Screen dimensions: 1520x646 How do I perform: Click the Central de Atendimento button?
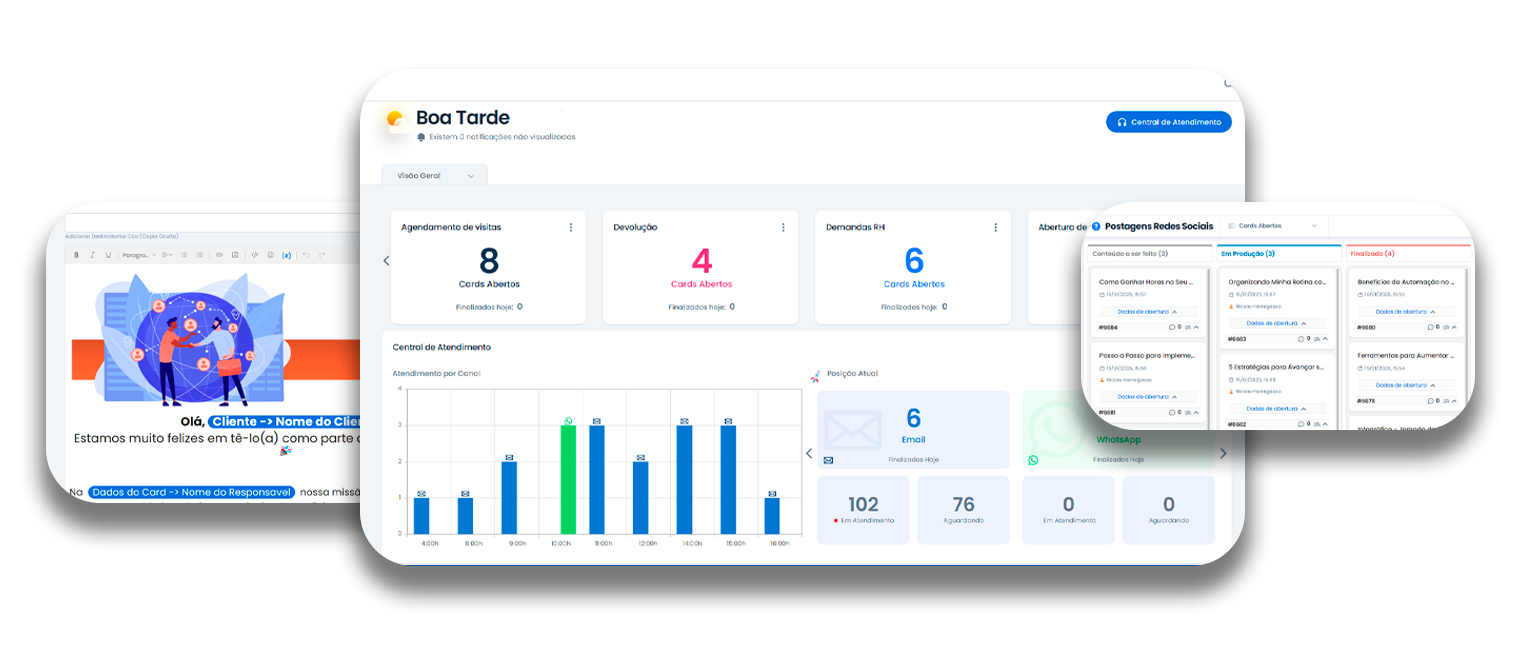coord(1168,122)
